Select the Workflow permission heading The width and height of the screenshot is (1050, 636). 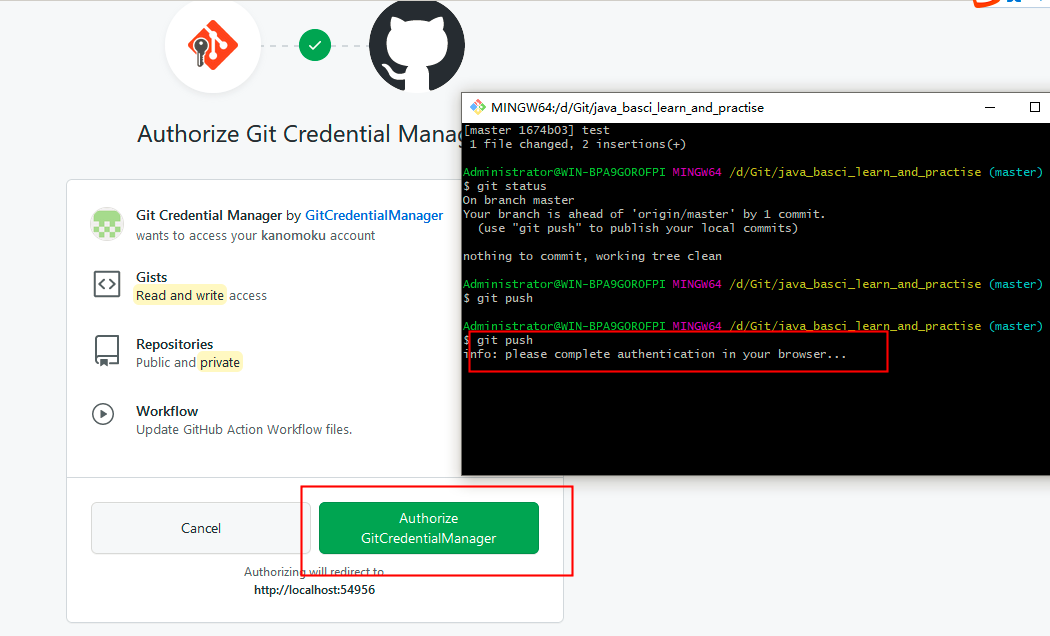tap(167, 411)
